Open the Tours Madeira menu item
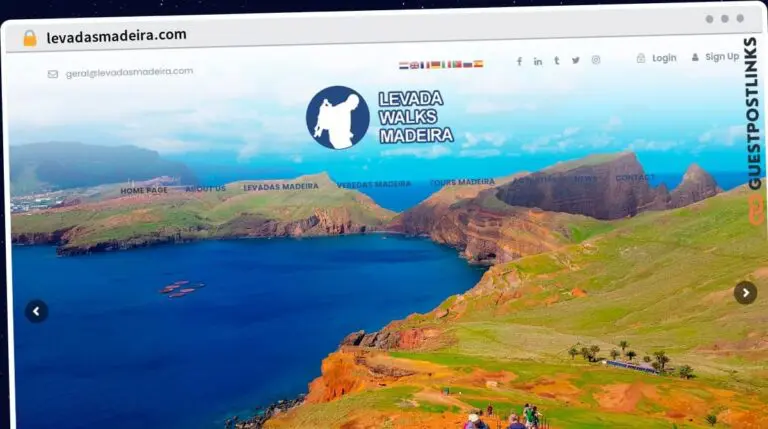This screenshot has width=768, height=429. 462,182
